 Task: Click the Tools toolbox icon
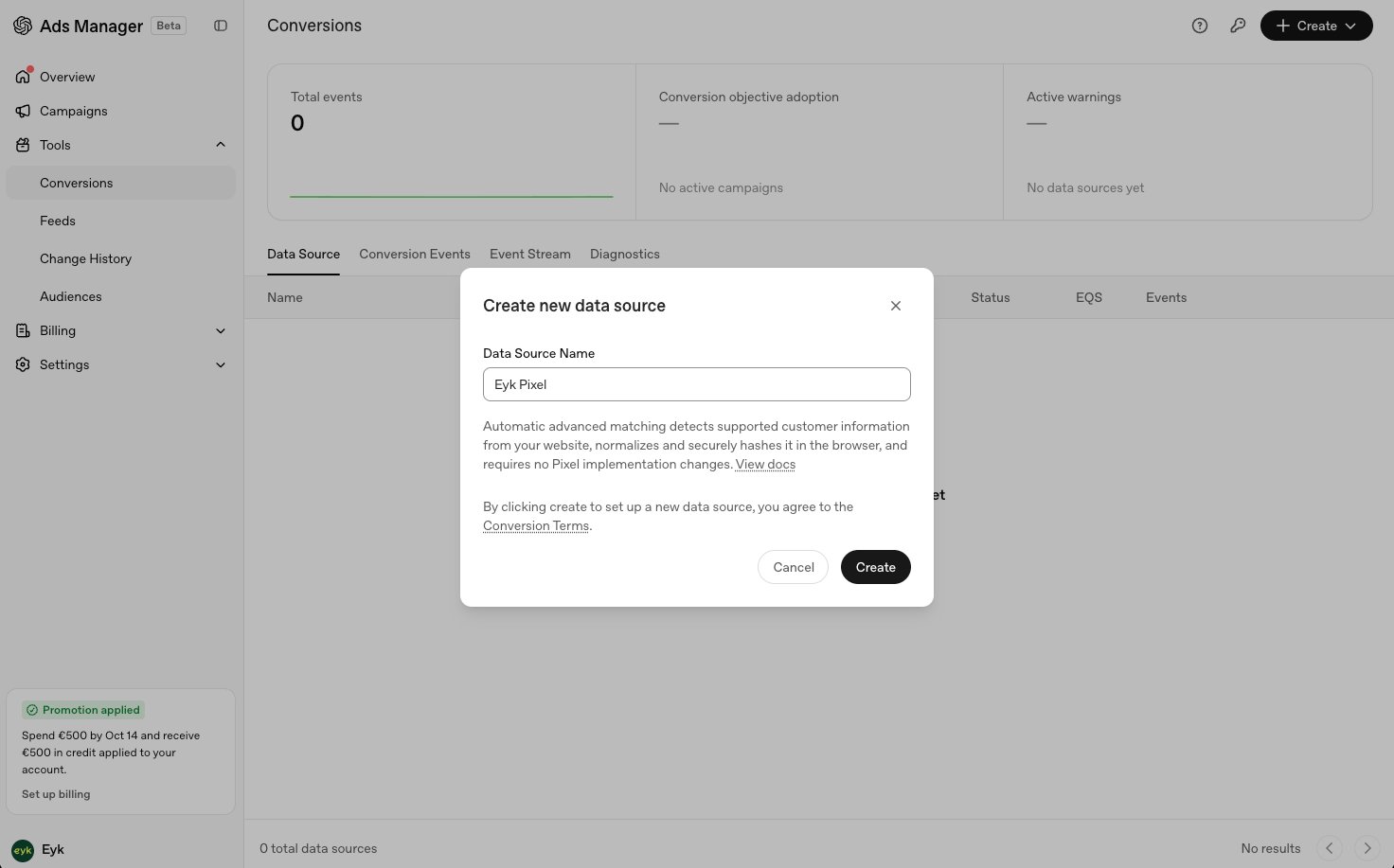pyautogui.click(x=23, y=145)
